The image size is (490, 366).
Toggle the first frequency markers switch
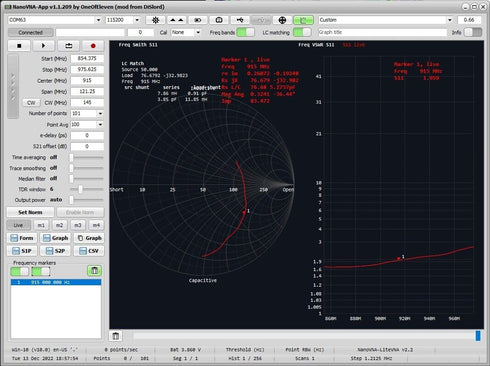[20, 271]
